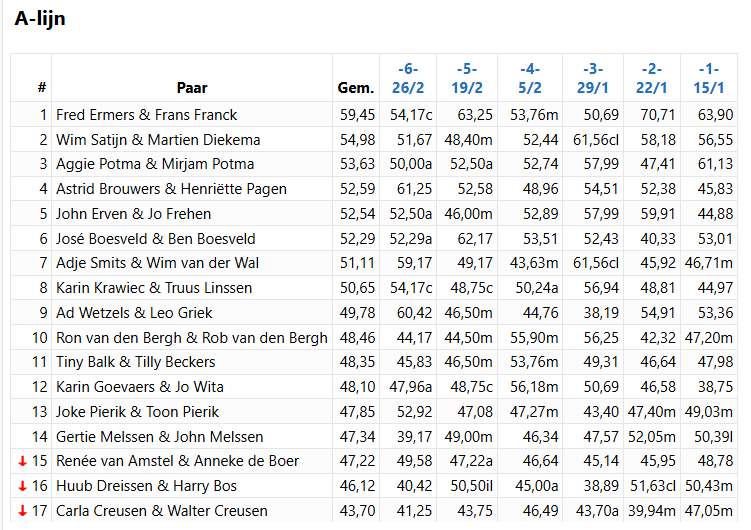Open session -6- 26/2 column link
Image resolution: width=751 pixels, height=530 pixels.
tap(408, 78)
